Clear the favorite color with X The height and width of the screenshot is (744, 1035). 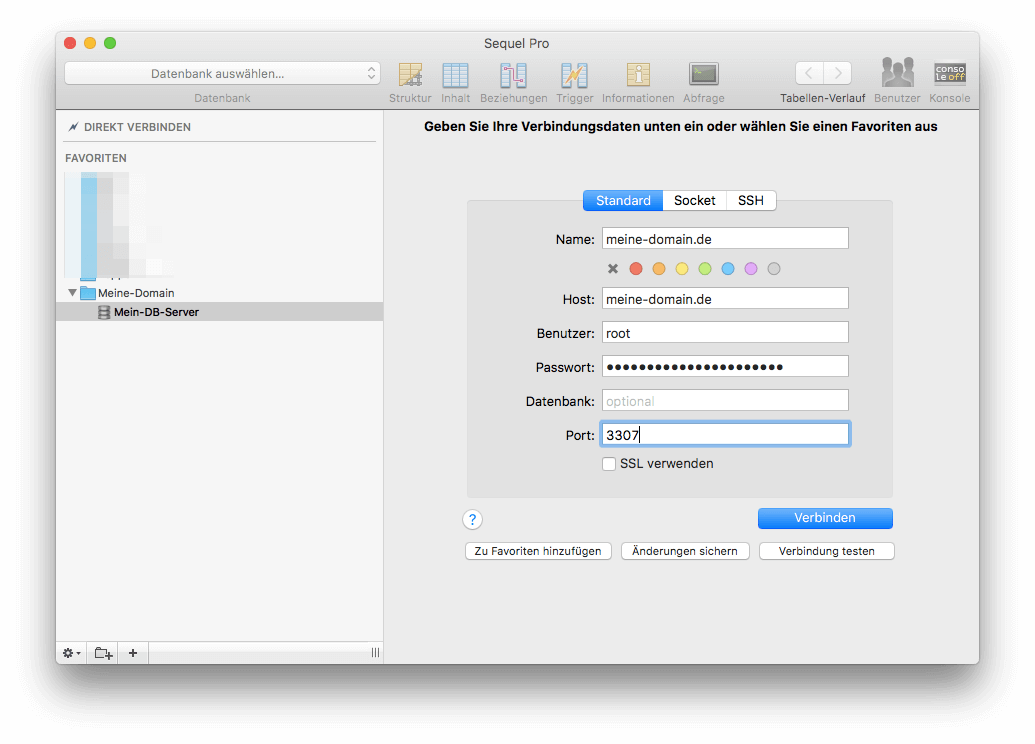pyautogui.click(x=613, y=269)
